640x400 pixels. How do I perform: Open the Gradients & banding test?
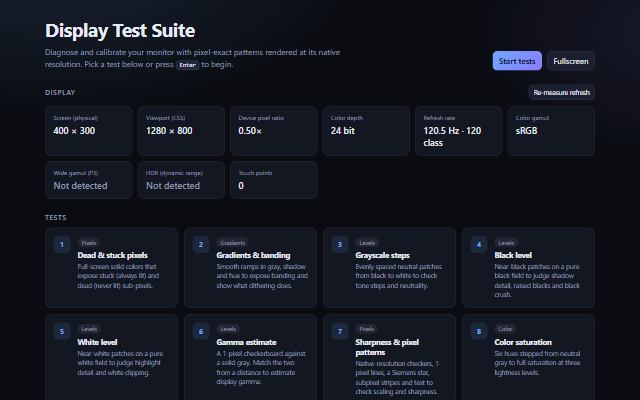point(250,267)
